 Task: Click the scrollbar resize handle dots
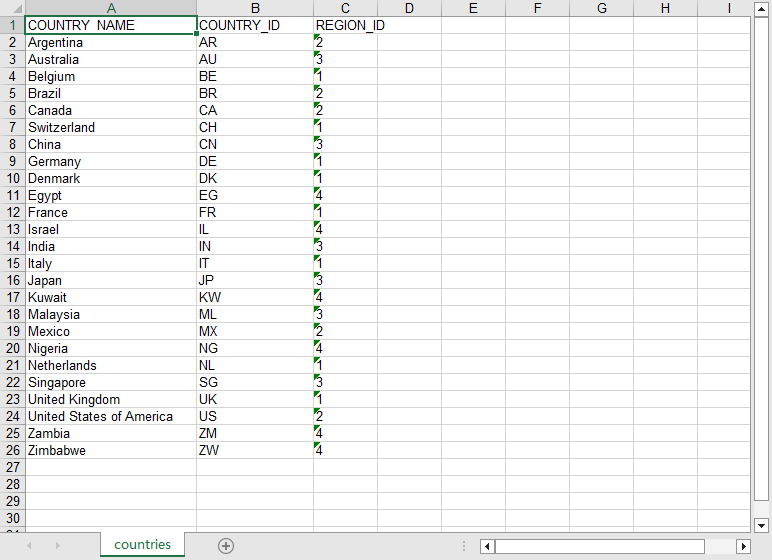click(x=464, y=546)
